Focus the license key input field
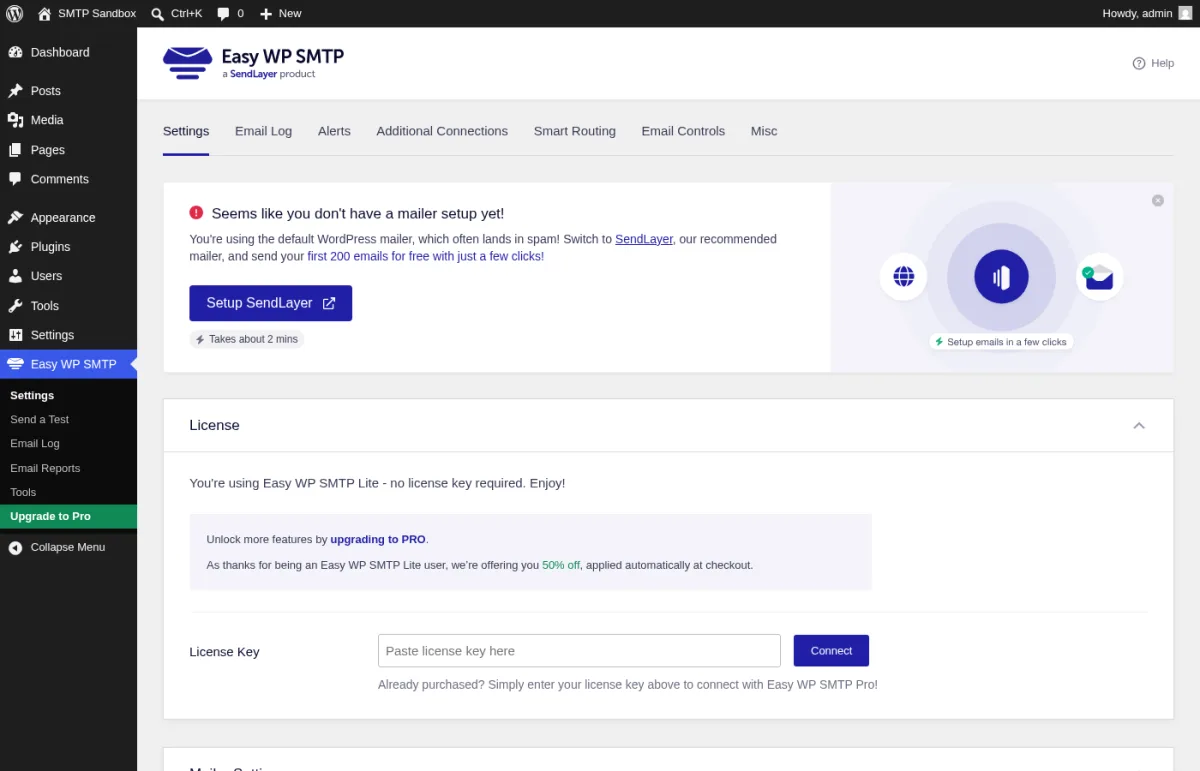The width and height of the screenshot is (1200, 771). point(579,651)
